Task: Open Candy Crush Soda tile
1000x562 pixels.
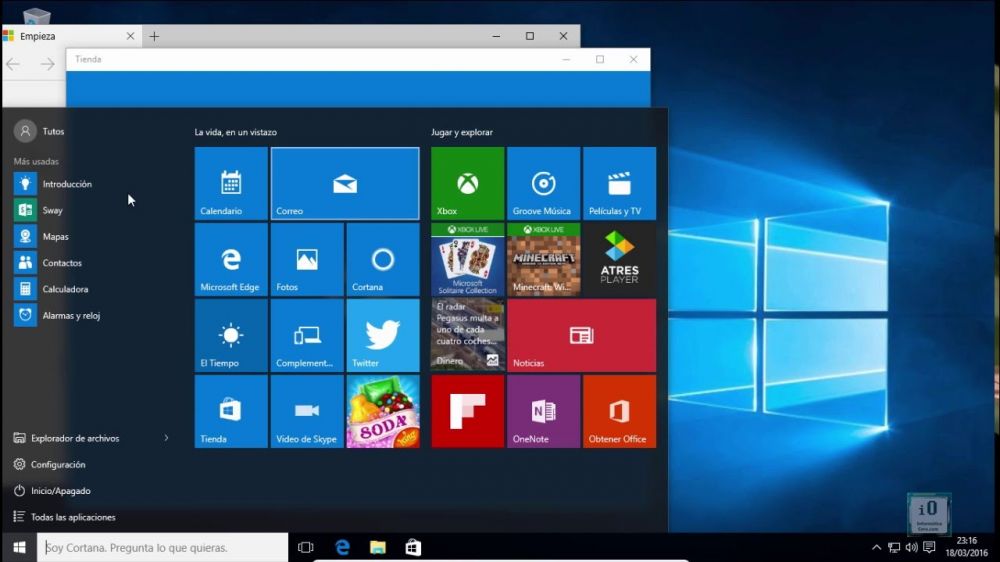Action: point(383,411)
